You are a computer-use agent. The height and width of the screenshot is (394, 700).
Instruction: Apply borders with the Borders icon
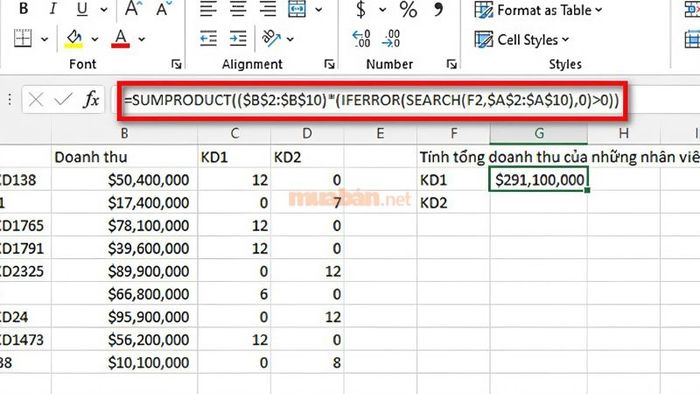click(x=23, y=39)
